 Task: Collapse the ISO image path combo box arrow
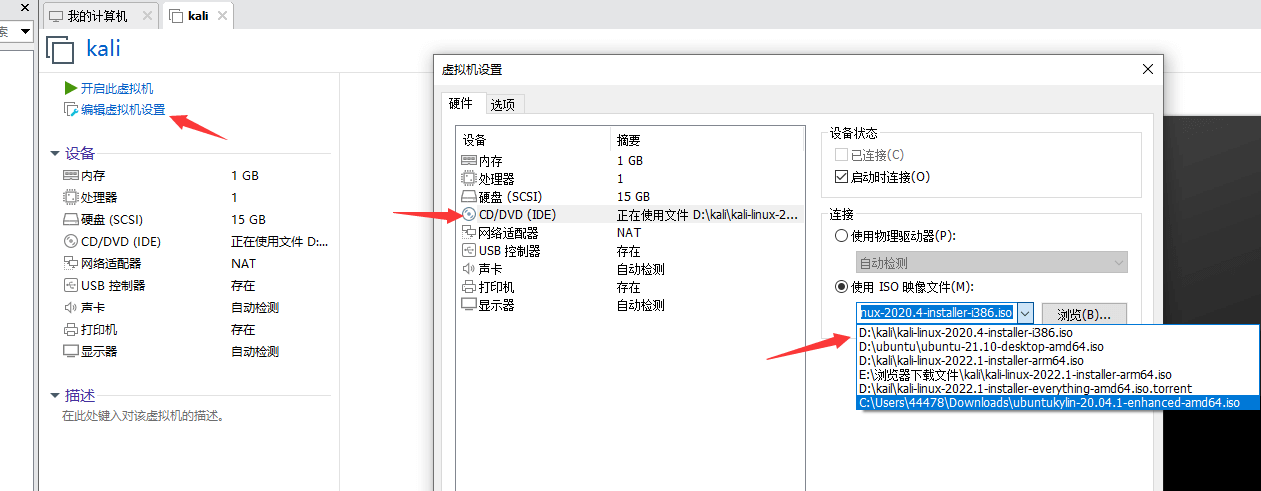[1024, 313]
